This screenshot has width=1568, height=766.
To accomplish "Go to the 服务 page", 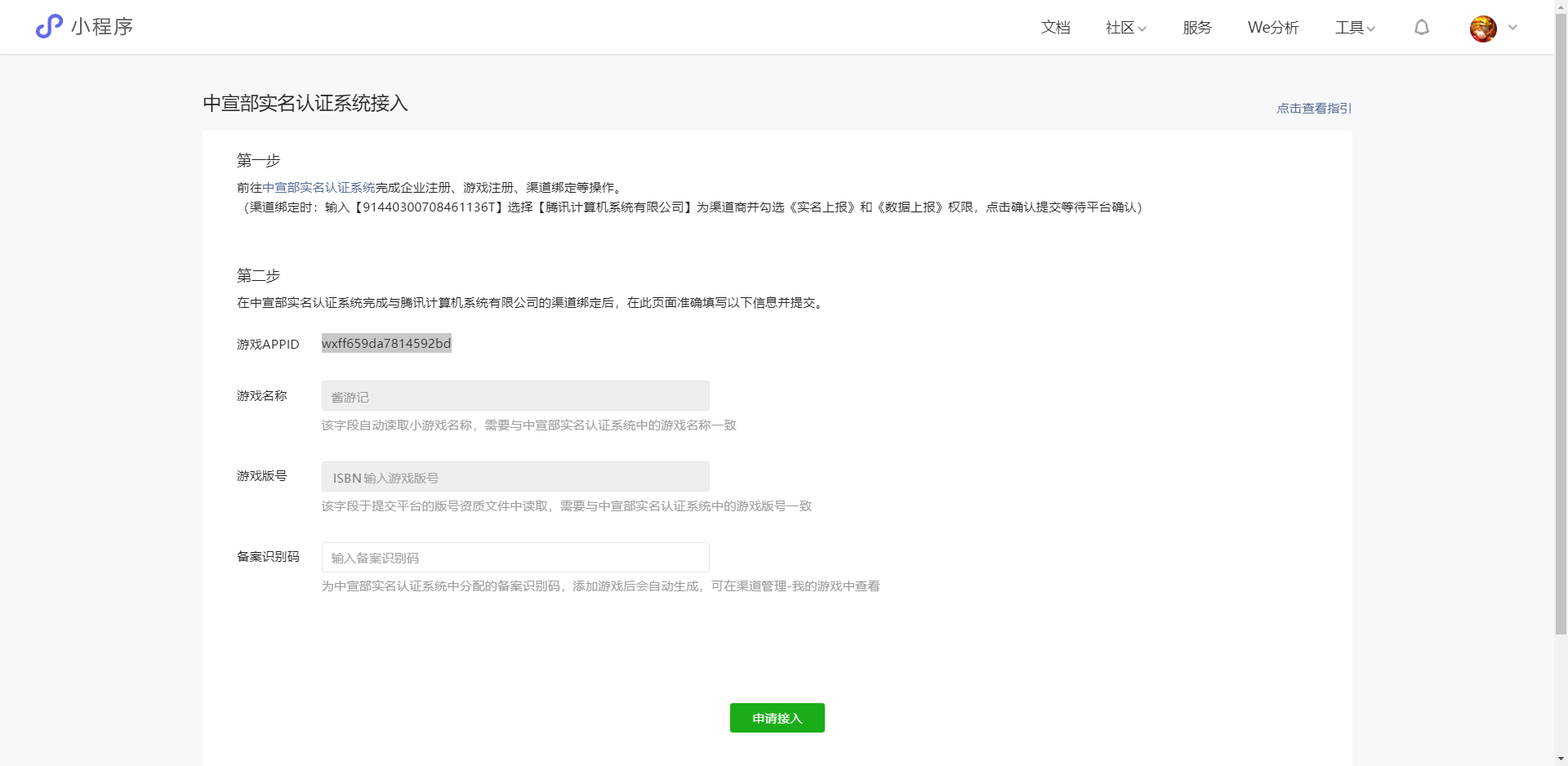I will 1197,28.
